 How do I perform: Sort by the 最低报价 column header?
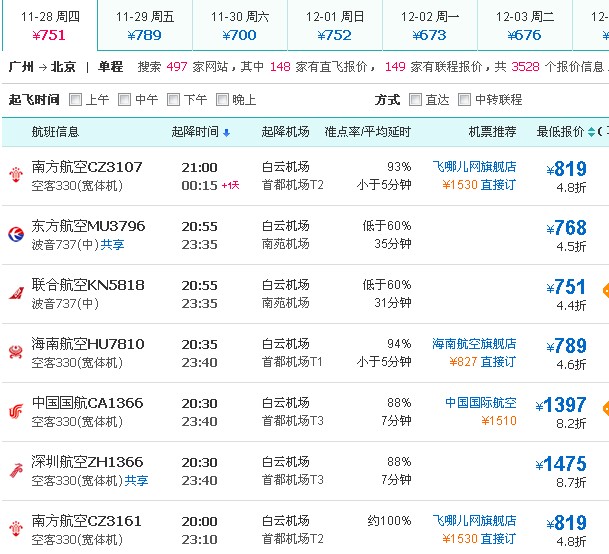coord(560,132)
